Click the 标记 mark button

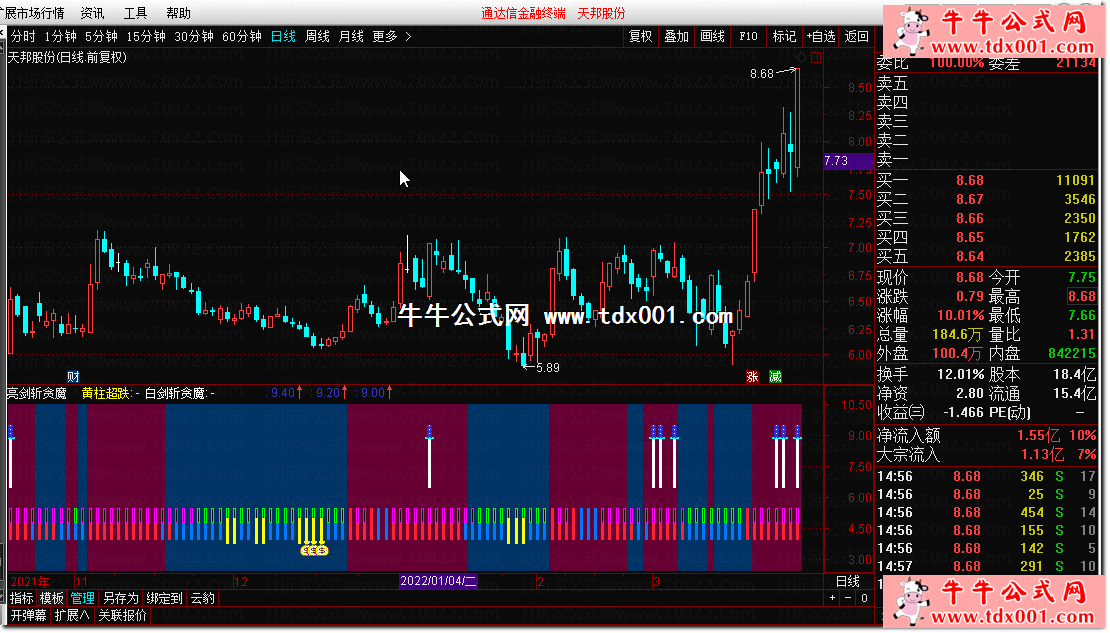tap(784, 36)
